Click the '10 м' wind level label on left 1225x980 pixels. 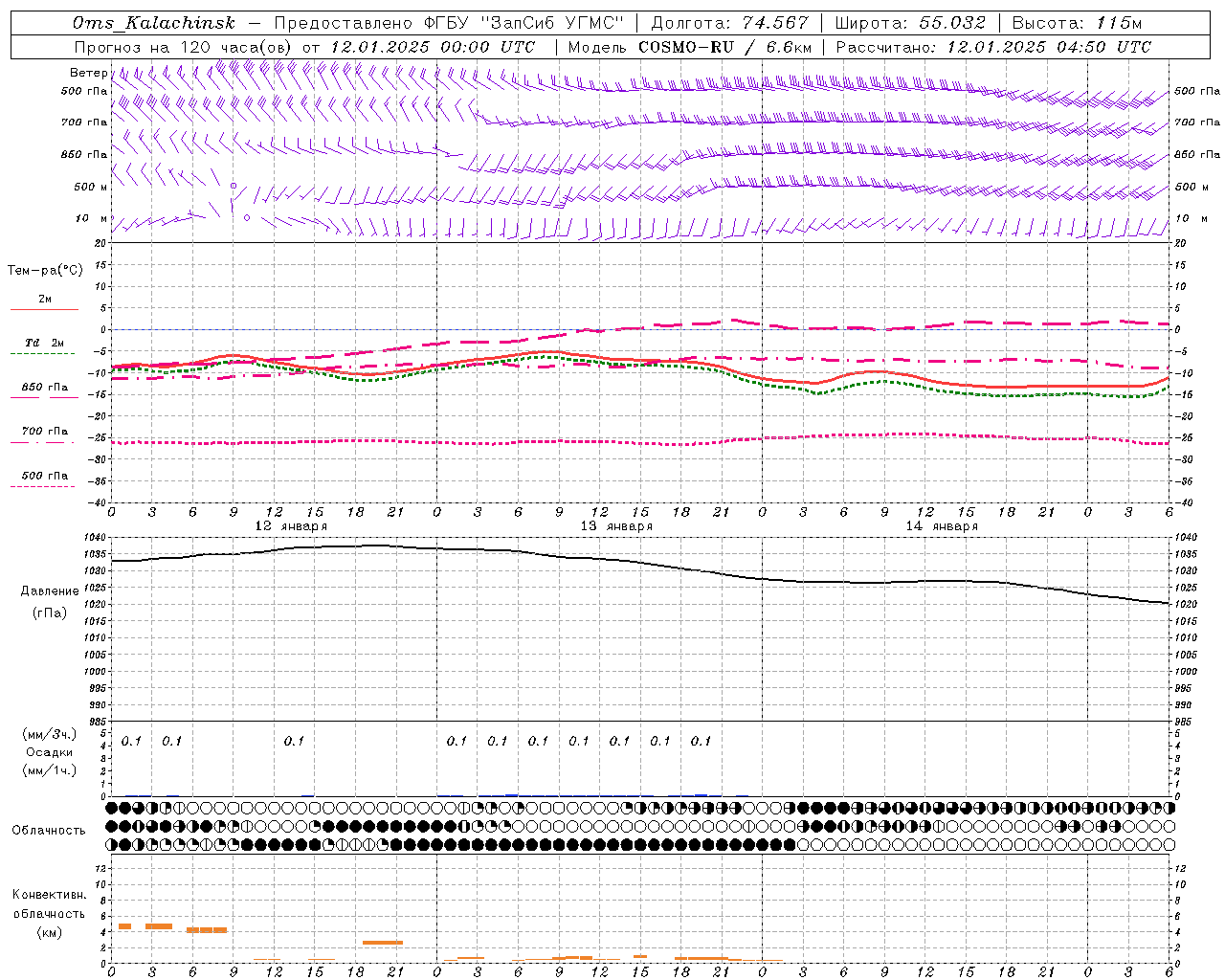[x=91, y=218]
